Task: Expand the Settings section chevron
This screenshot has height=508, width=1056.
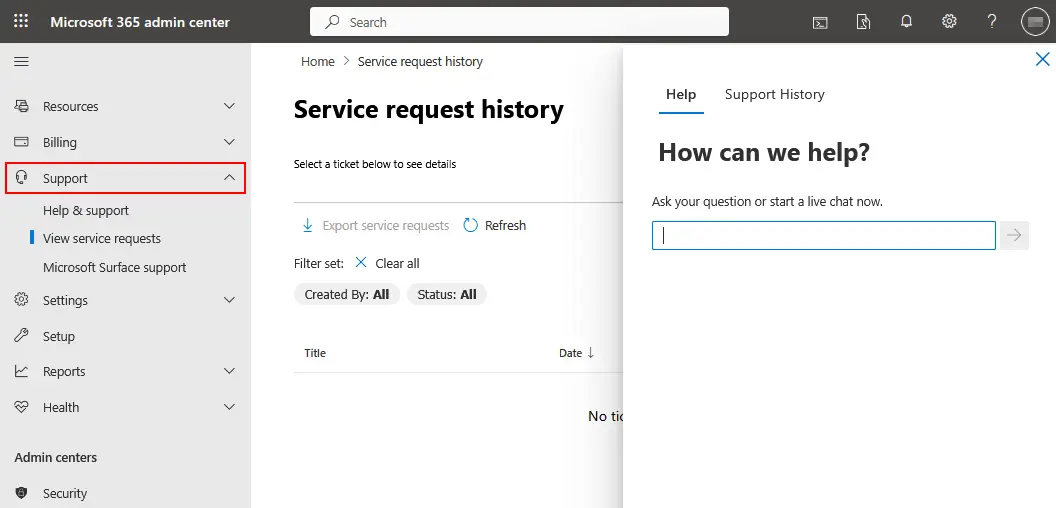Action: [230, 300]
